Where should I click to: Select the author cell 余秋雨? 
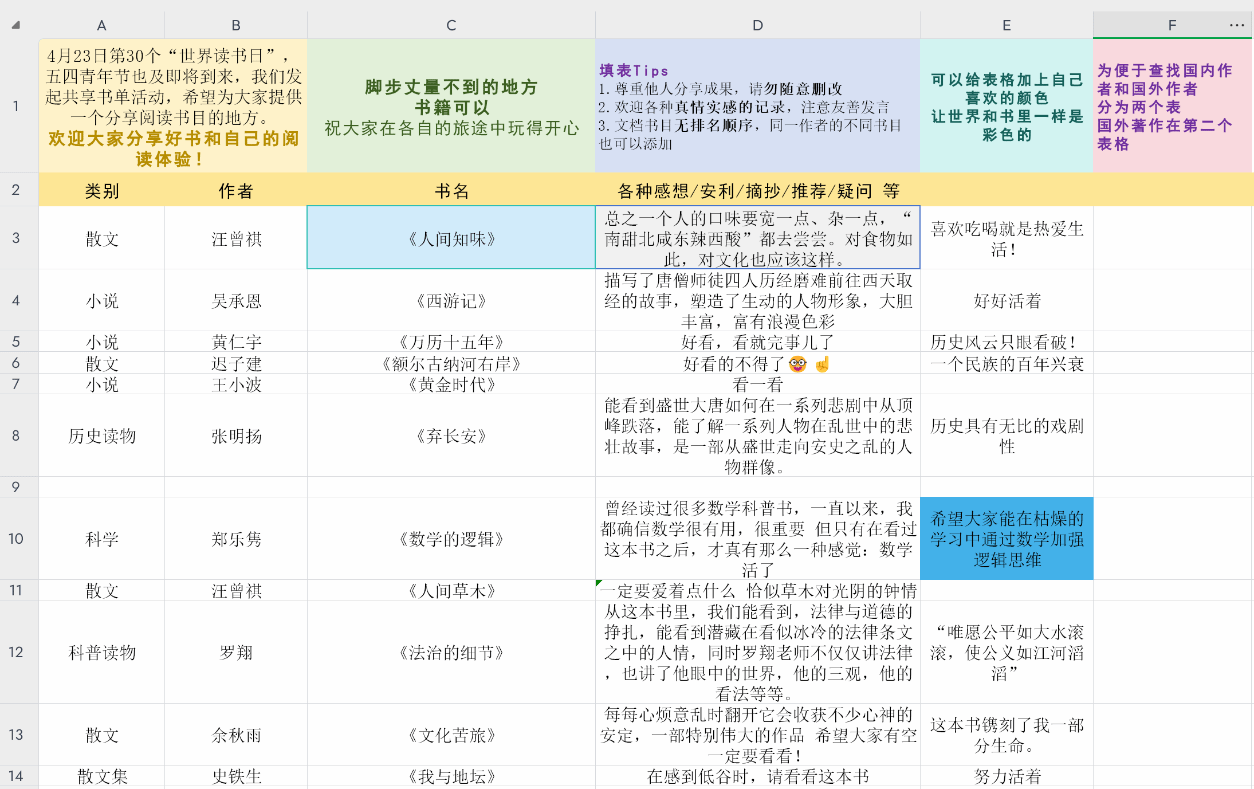click(x=236, y=735)
